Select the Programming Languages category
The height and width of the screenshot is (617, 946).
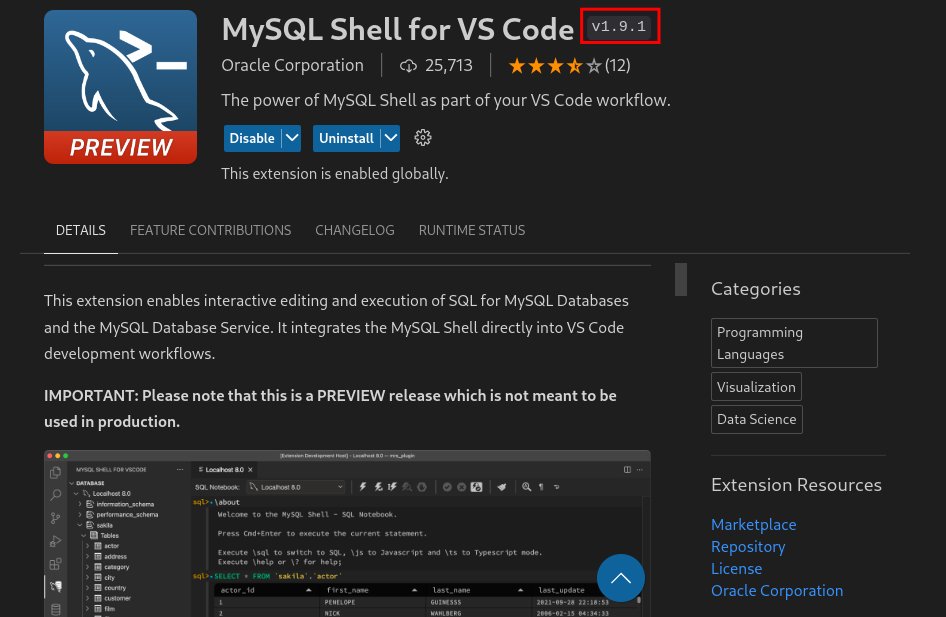click(794, 343)
